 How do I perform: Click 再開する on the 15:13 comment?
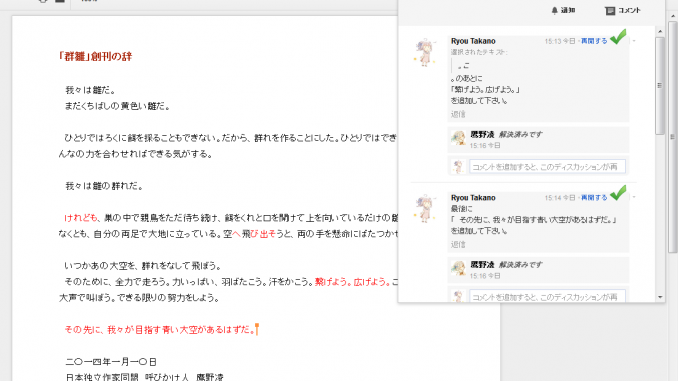(594, 41)
